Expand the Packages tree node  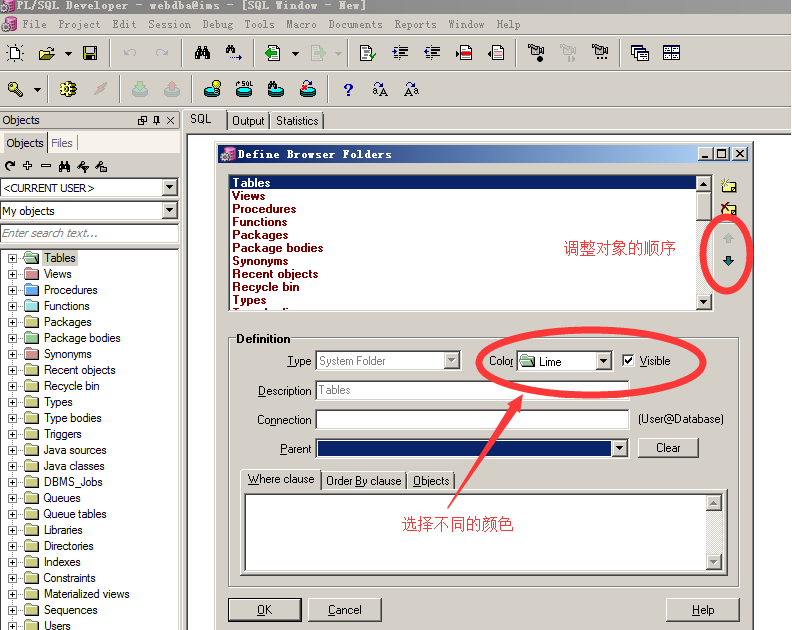(12, 322)
